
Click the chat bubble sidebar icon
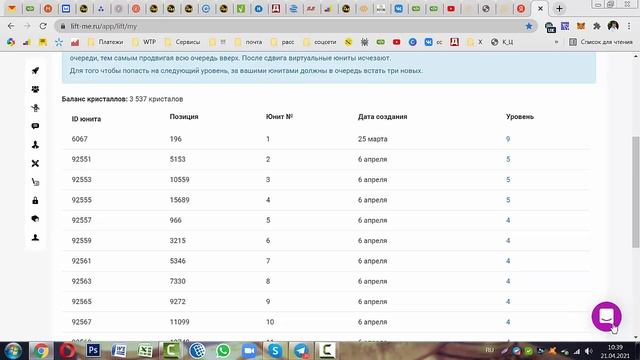click(x=36, y=126)
